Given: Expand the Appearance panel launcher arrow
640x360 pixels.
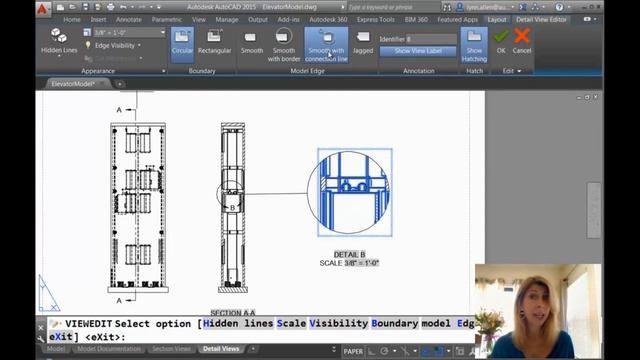Looking at the screenshot, I should click(163, 71).
